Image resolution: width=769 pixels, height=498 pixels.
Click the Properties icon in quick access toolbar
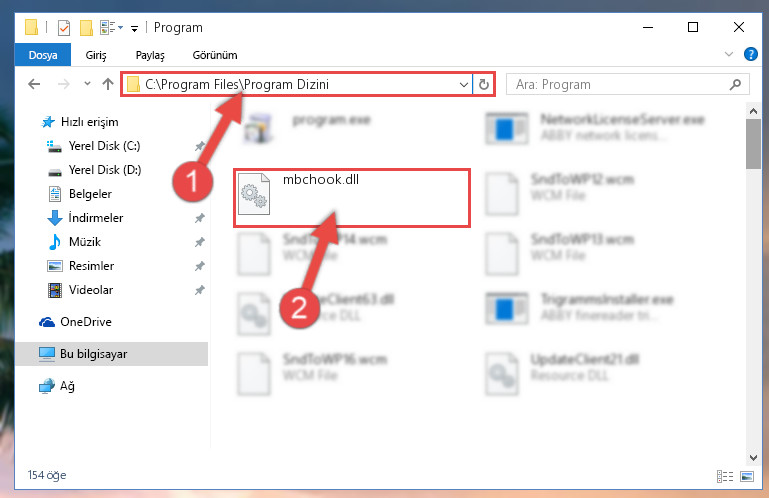tap(64, 27)
